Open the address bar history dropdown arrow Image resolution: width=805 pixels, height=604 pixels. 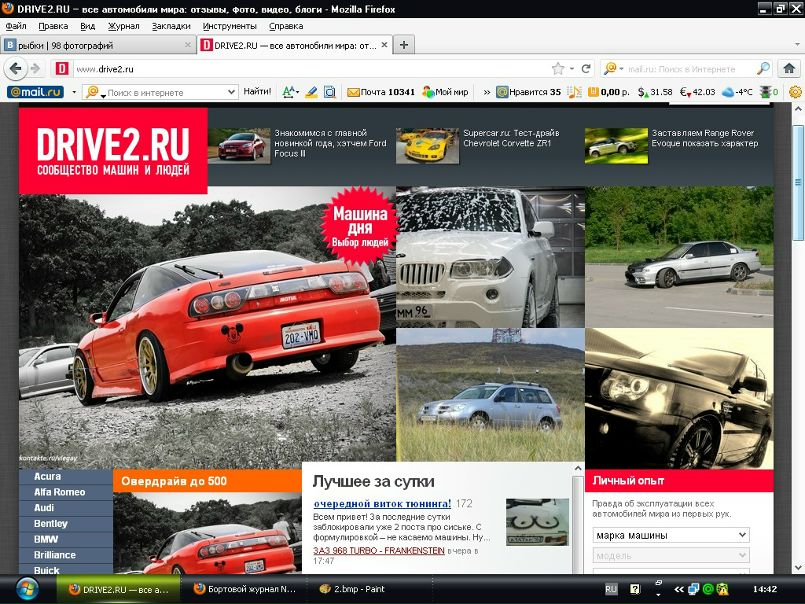(574, 69)
